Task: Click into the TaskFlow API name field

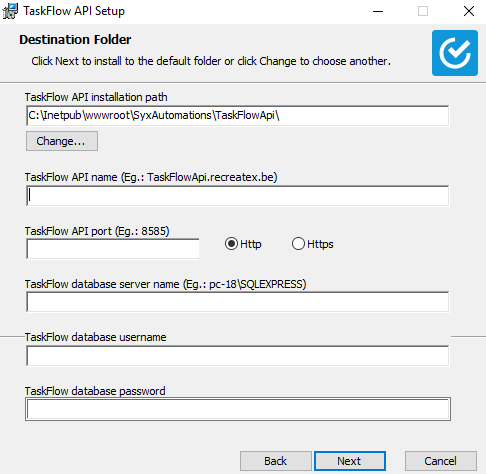Action: point(238,196)
